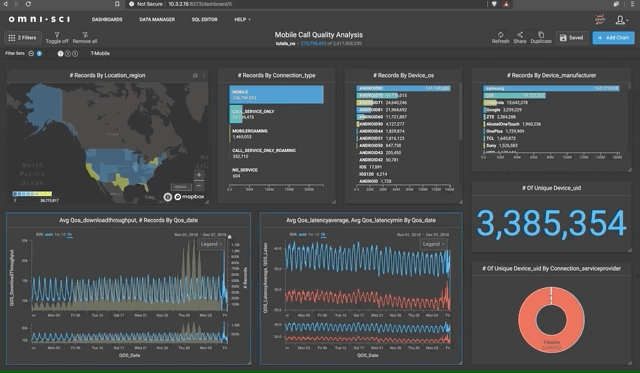Open the Dashboards tab
Image resolution: width=640 pixels, height=373 pixels.
[x=107, y=19]
